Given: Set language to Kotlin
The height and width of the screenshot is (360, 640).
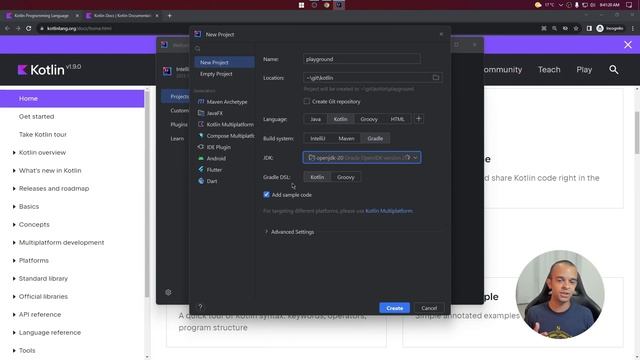Looking at the screenshot, I should (x=340, y=119).
